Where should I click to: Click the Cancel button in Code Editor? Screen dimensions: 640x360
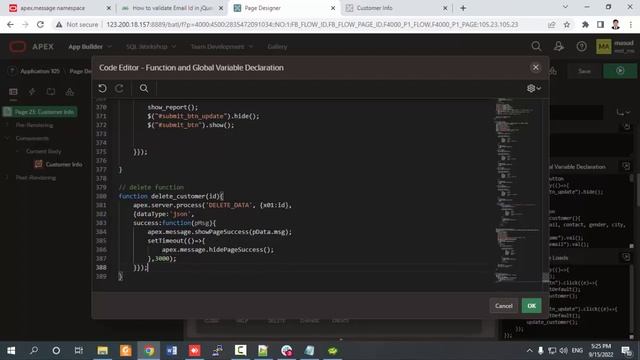pyautogui.click(x=504, y=306)
